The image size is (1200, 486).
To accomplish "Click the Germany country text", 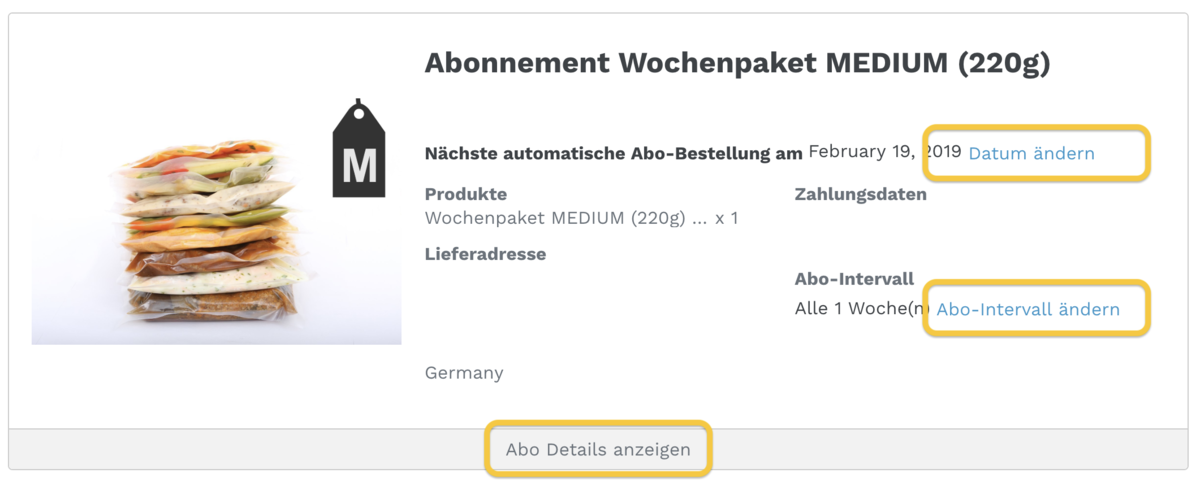I will pyautogui.click(x=464, y=373).
